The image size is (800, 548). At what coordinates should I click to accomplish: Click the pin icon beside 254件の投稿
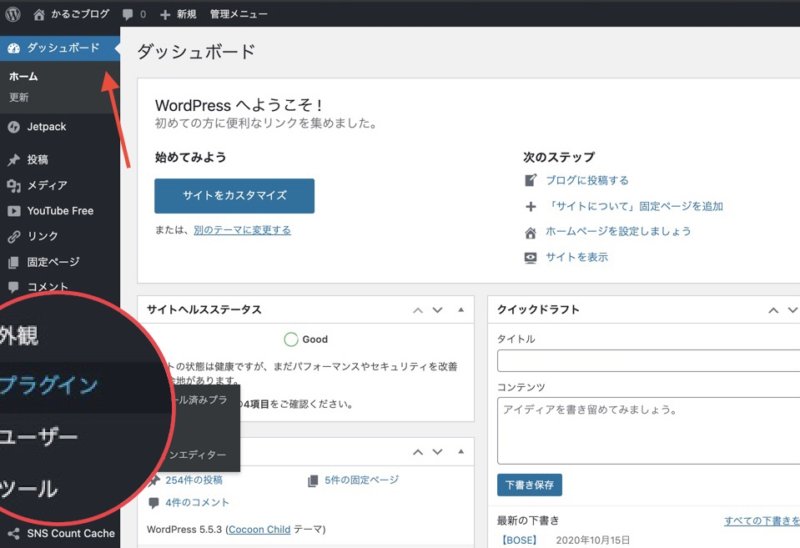tap(154, 481)
